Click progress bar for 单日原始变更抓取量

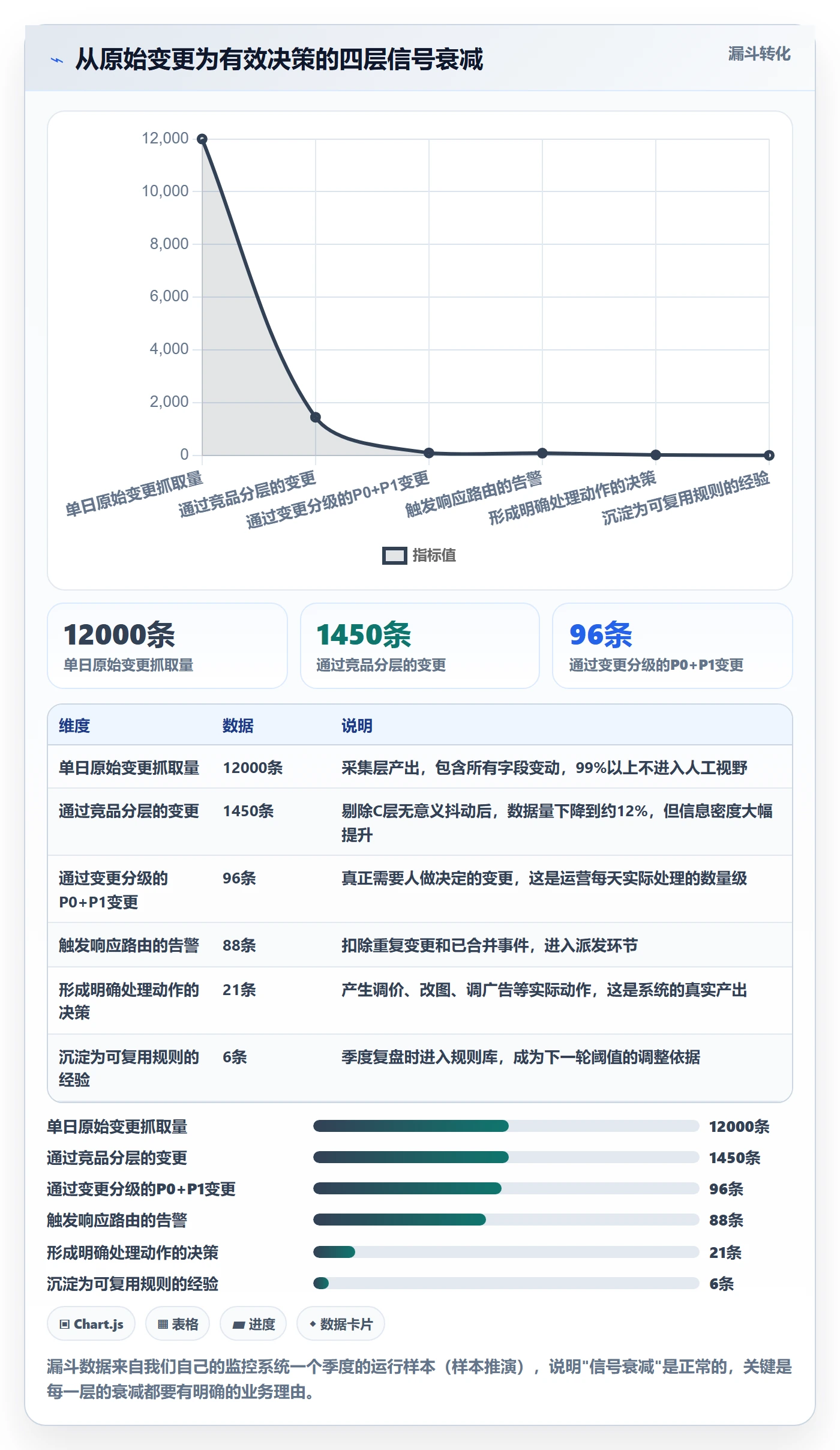[506, 1126]
